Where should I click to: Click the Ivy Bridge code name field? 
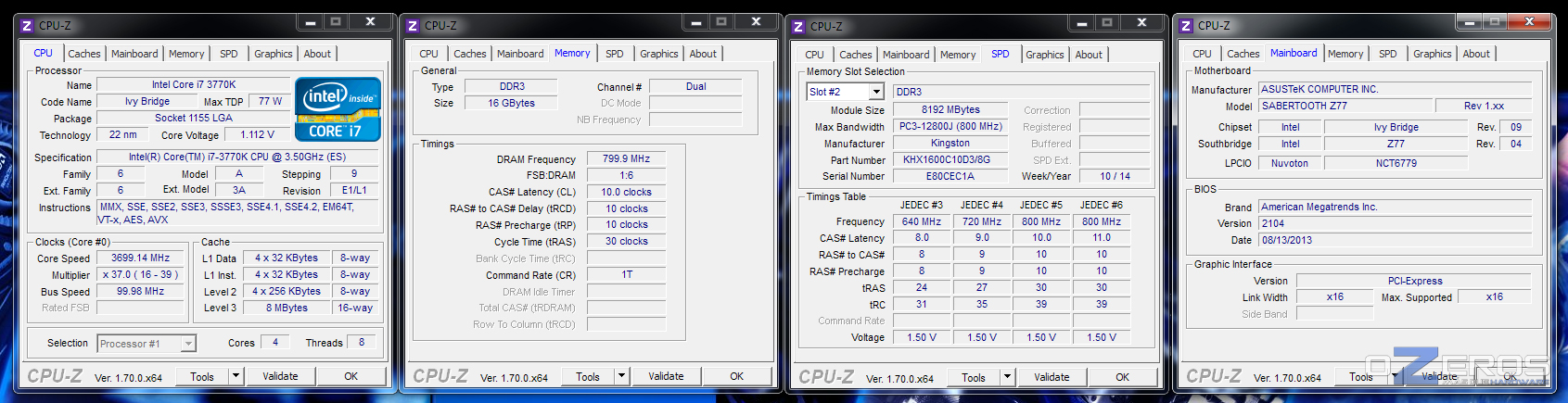(x=147, y=101)
